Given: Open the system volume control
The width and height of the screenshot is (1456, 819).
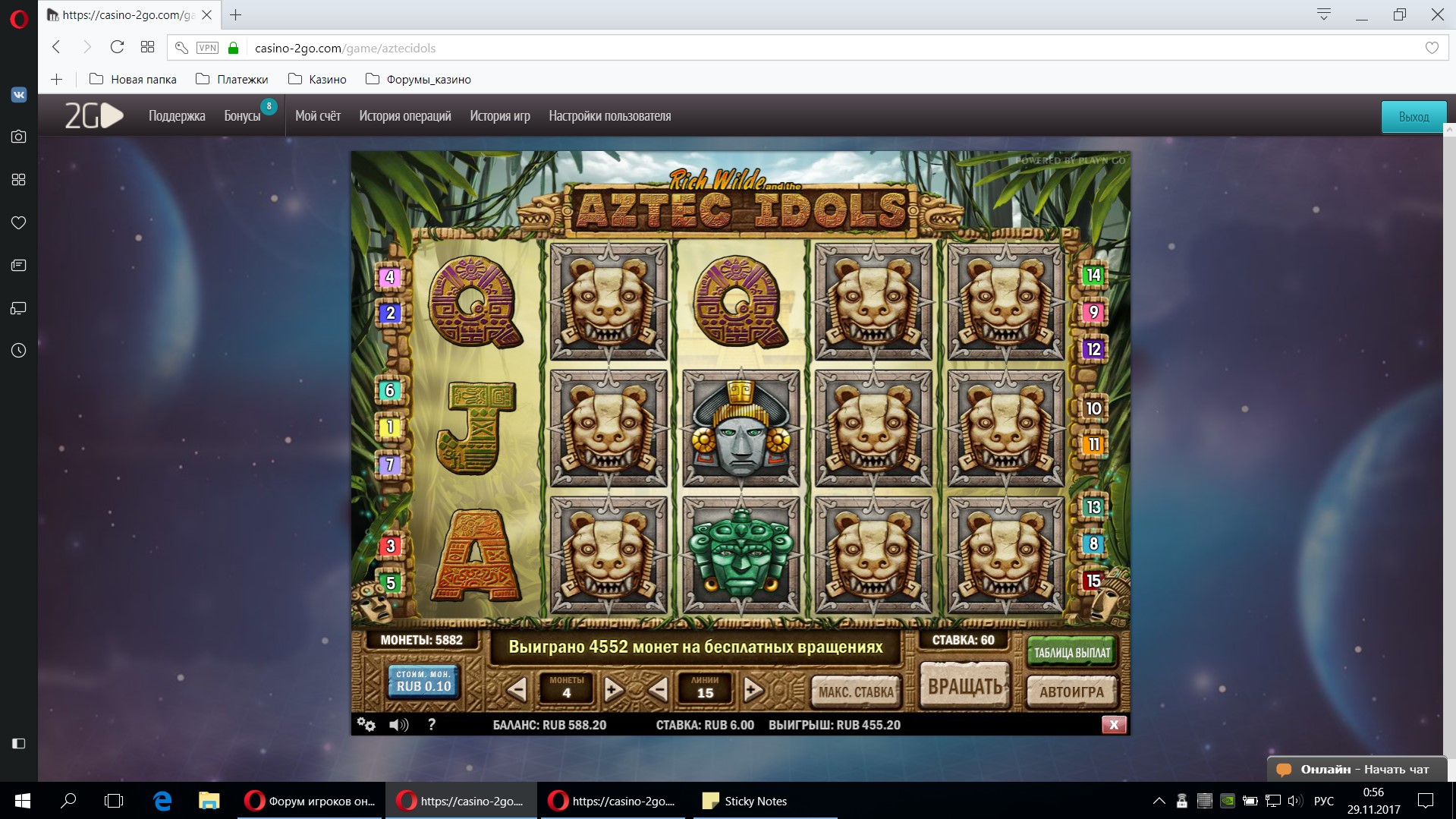Looking at the screenshot, I should [x=1295, y=801].
